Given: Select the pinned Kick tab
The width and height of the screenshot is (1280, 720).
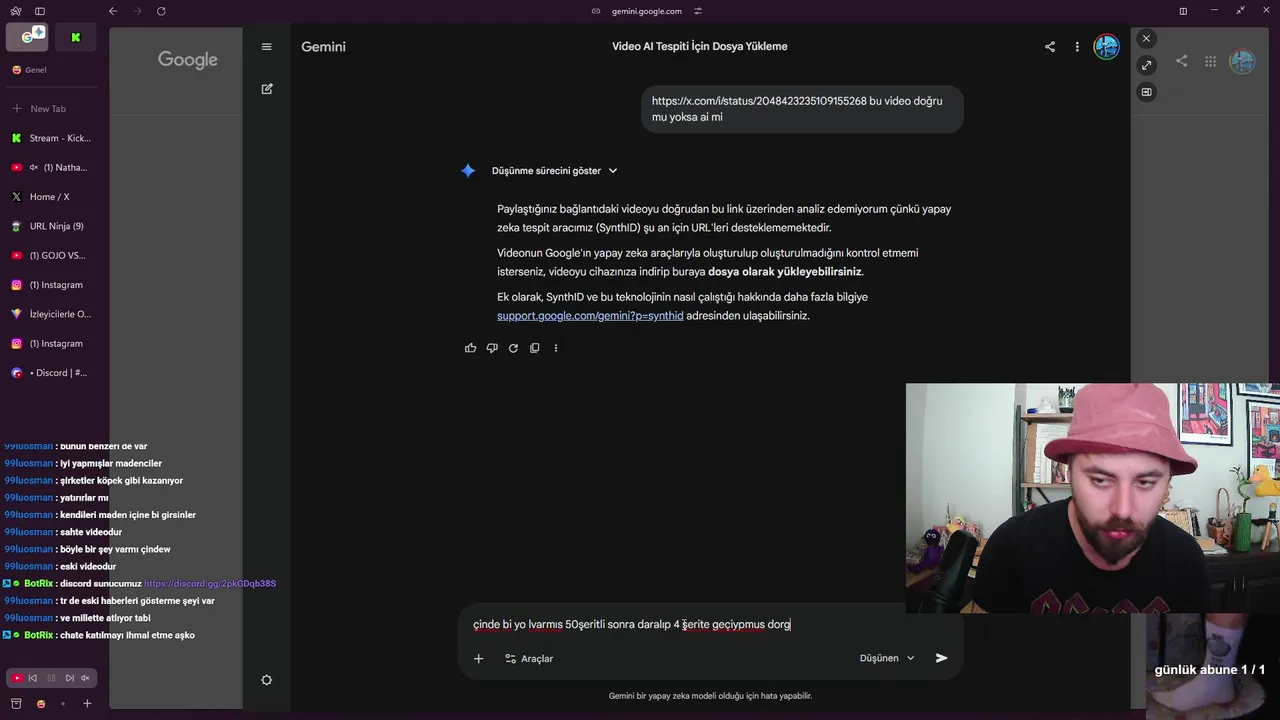Looking at the screenshot, I should click(x=75, y=37).
